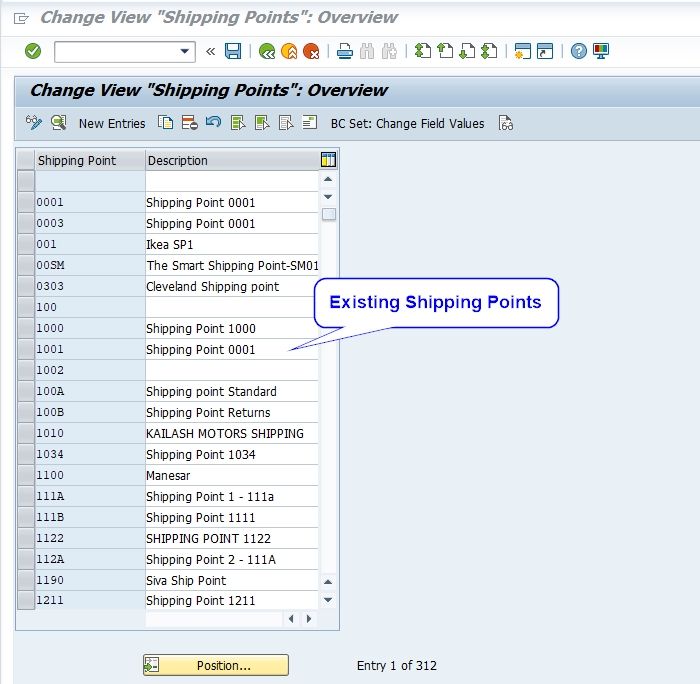
Task: Click the scroll down arrow below the top arrow
Action: (x=328, y=197)
